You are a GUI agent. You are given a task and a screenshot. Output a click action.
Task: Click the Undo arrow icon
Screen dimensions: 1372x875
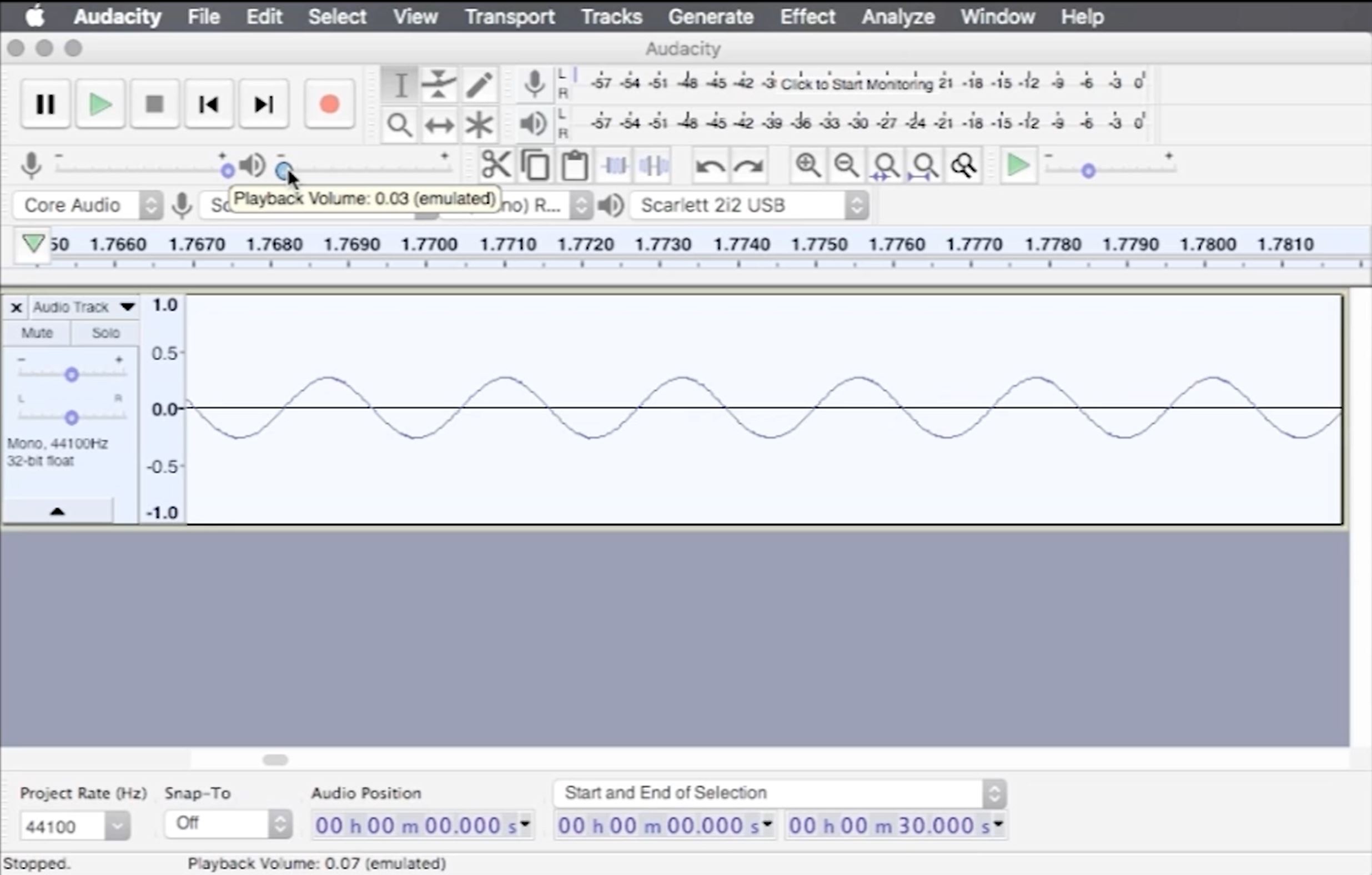click(710, 166)
